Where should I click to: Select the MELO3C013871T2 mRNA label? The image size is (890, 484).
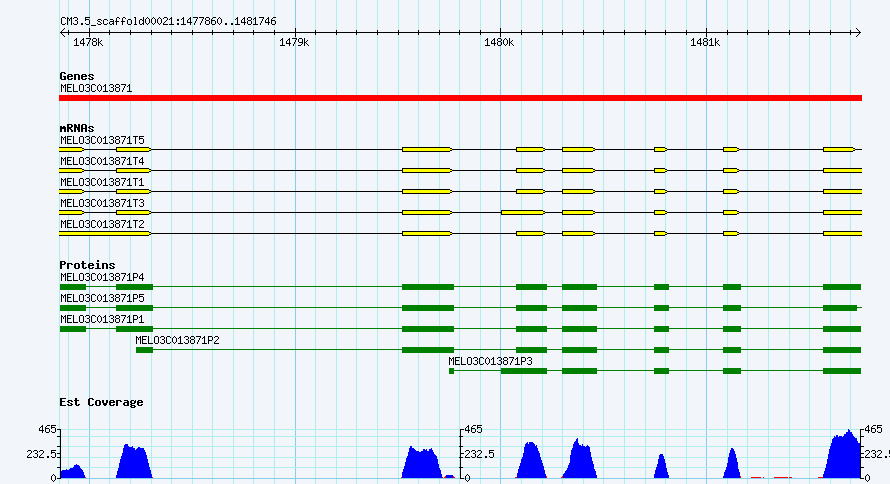coord(102,224)
